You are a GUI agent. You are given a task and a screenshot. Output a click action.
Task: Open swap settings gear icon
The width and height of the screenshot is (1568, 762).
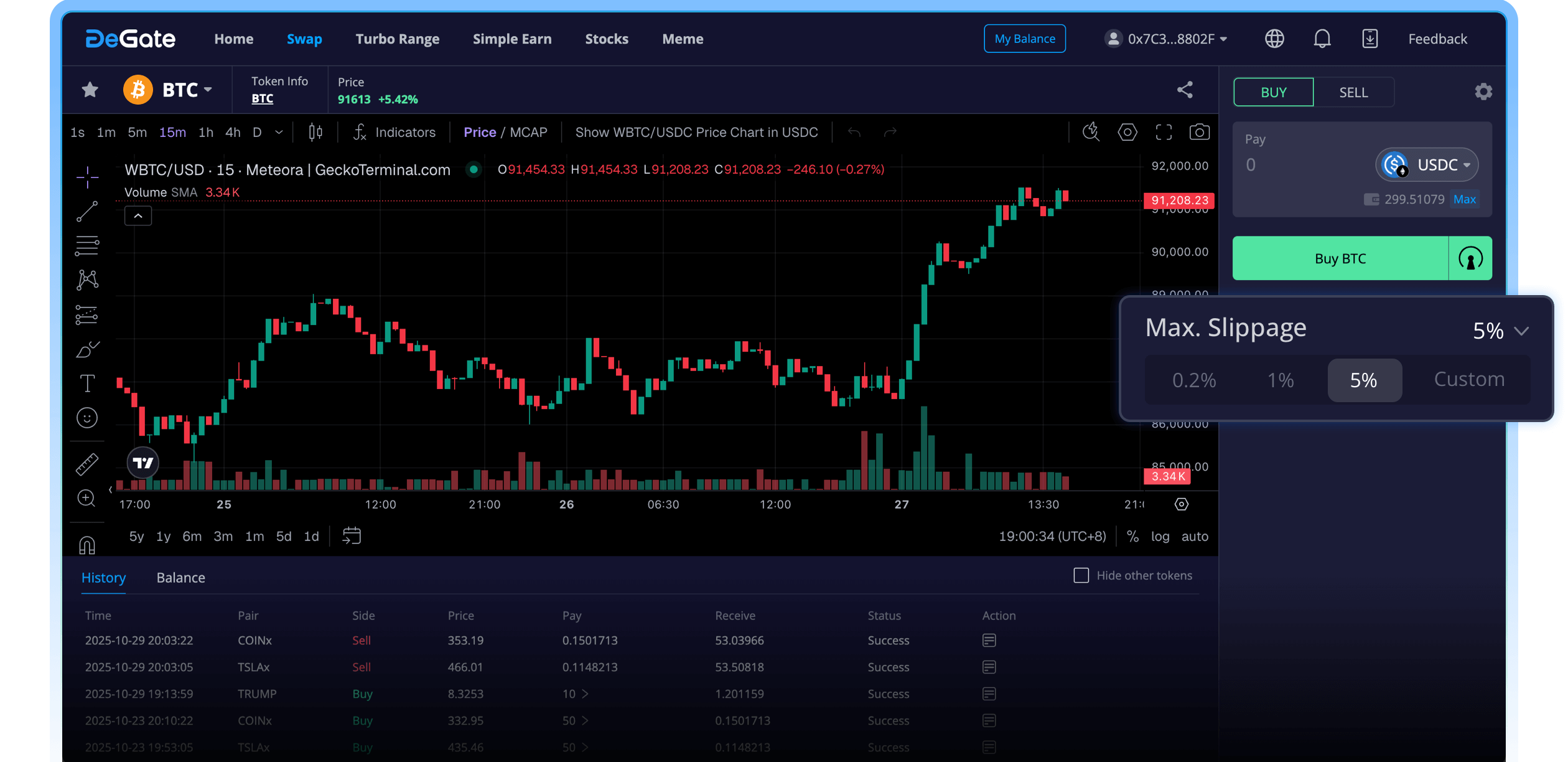[x=1483, y=92]
